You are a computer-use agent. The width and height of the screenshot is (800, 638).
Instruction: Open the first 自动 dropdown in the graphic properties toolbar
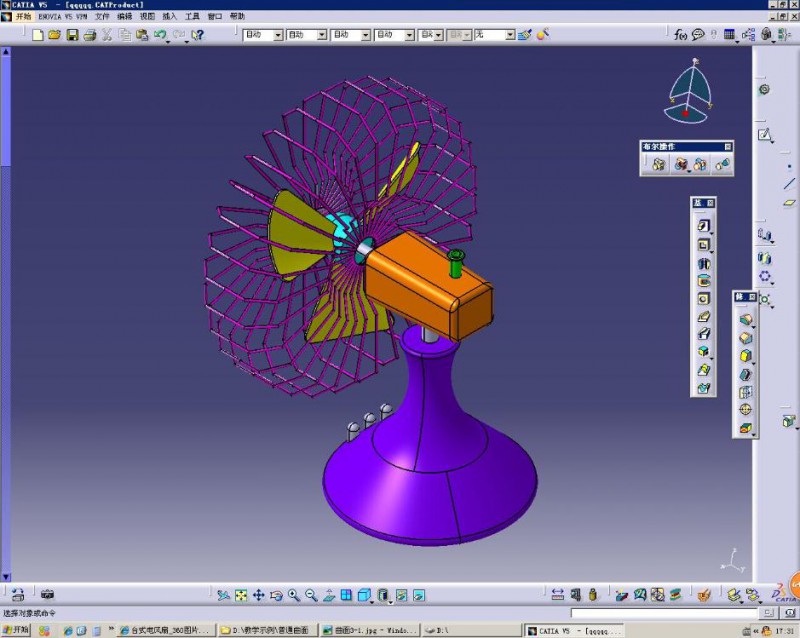[x=279, y=35]
